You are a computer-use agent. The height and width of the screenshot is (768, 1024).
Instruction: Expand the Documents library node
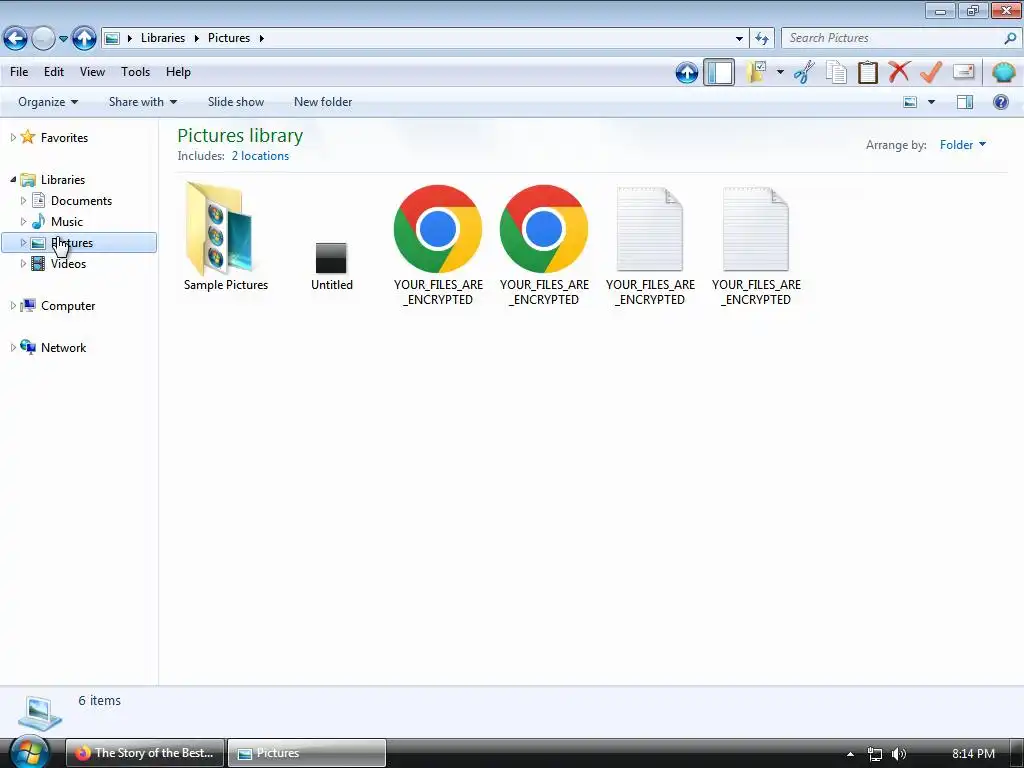pos(24,200)
